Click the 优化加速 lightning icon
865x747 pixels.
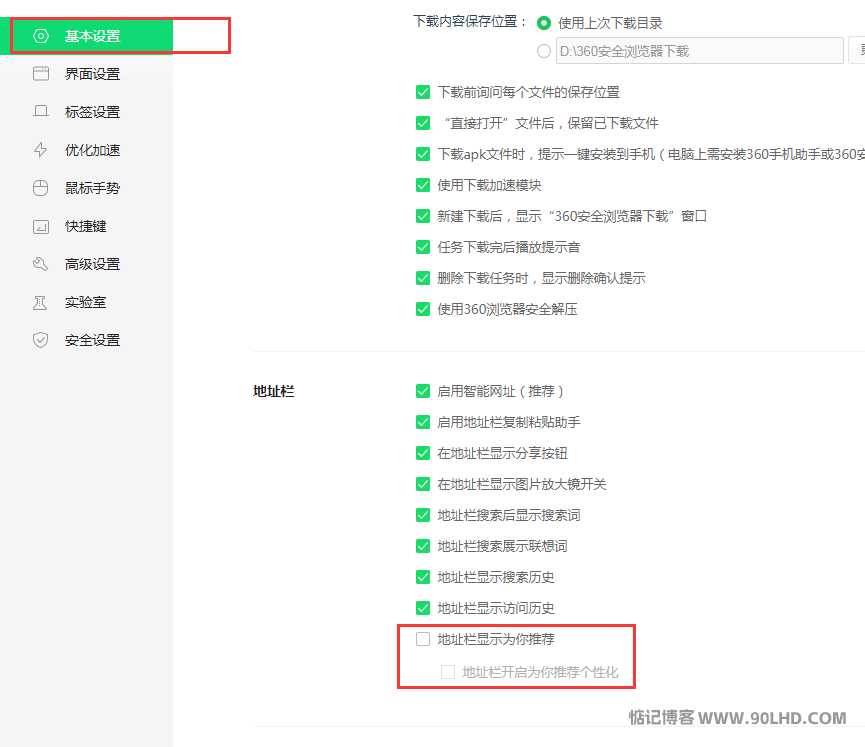(41, 150)
